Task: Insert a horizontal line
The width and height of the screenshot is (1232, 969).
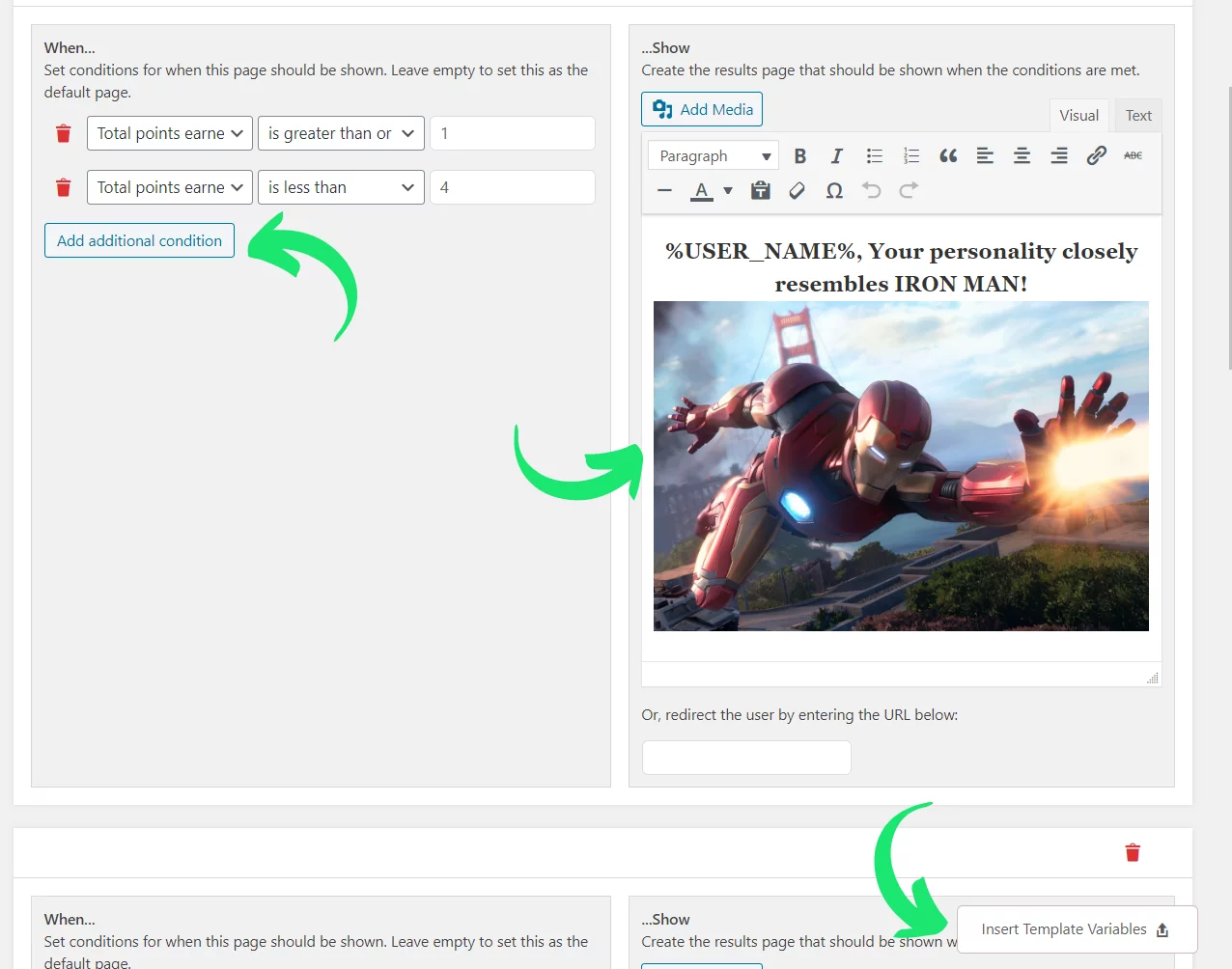Action: point(664,191)
